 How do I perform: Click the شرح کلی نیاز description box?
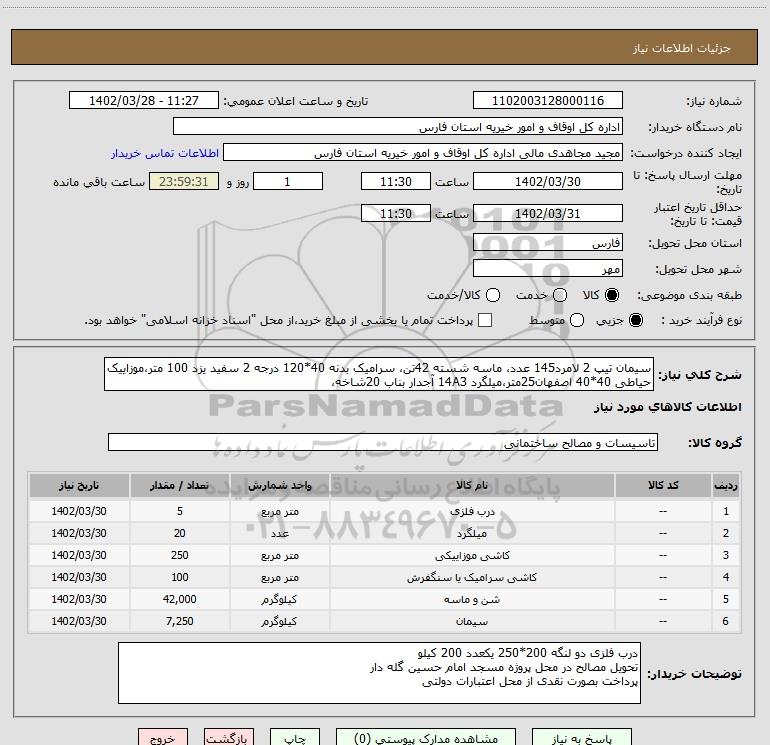pyautogui.click(x=379, y=374)
